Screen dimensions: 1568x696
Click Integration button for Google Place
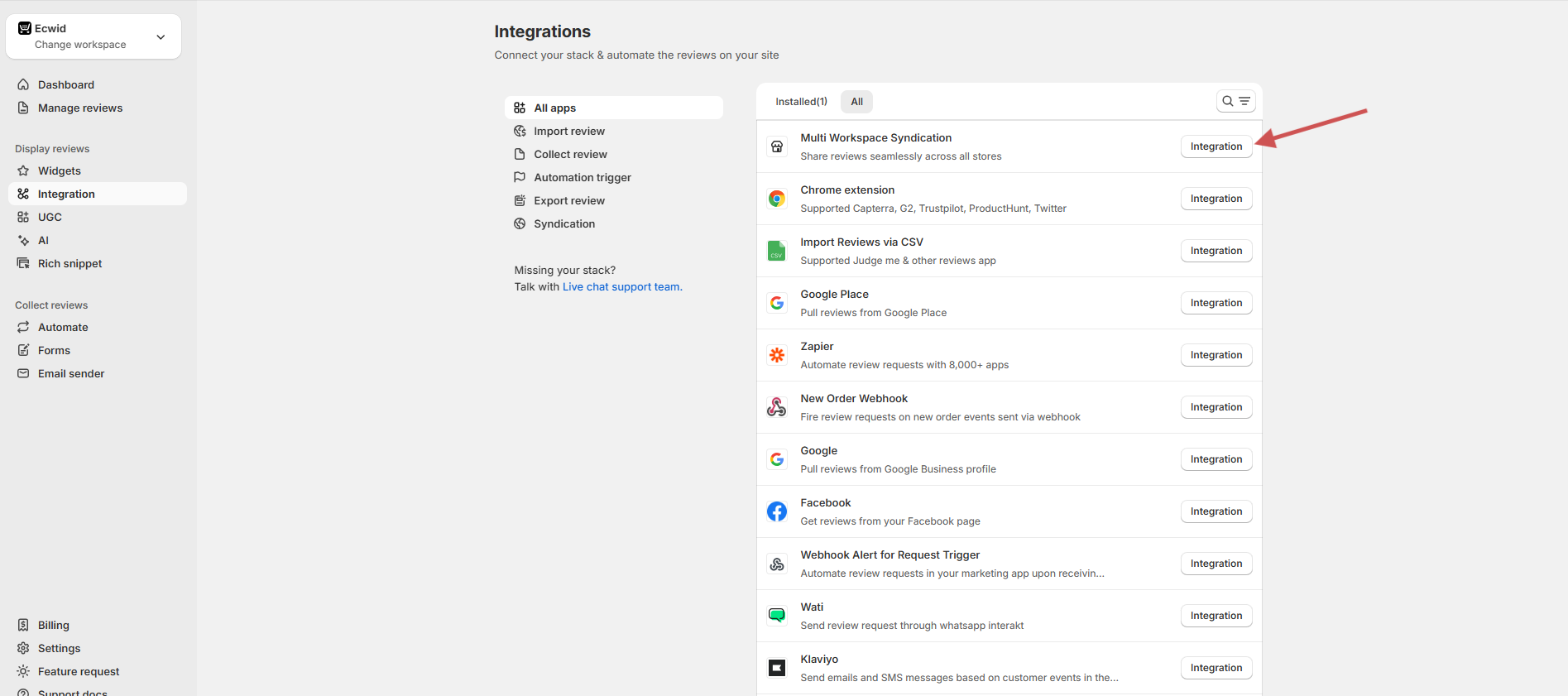point(1216,303)
